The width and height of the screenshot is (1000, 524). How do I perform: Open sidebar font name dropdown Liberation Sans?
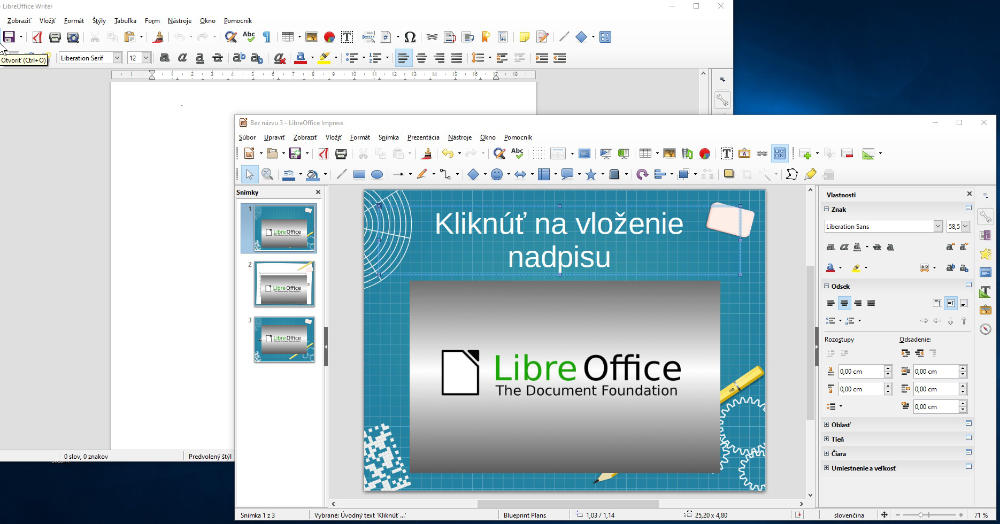pyautogui.click(x=938, y=226)
